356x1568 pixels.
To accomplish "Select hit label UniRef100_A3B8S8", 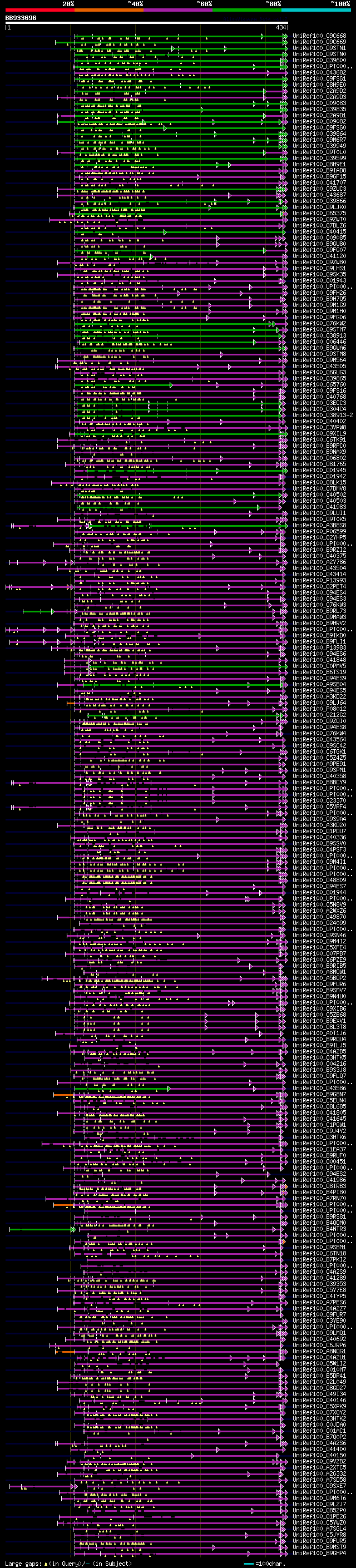I will 319,525.
